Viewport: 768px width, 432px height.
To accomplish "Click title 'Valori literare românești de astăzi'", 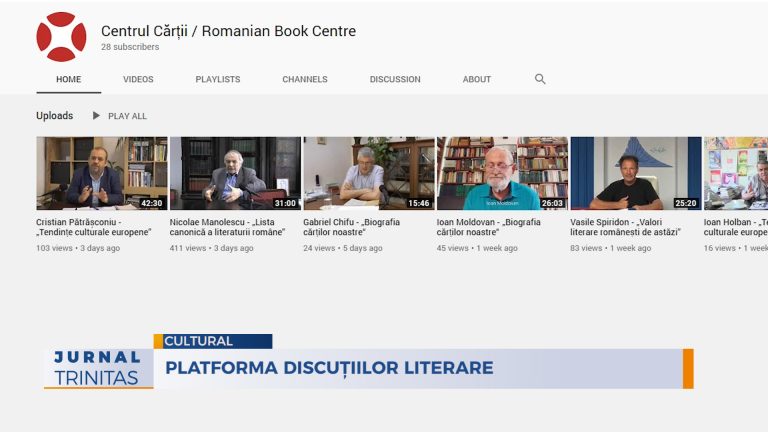I will [625, 227].
